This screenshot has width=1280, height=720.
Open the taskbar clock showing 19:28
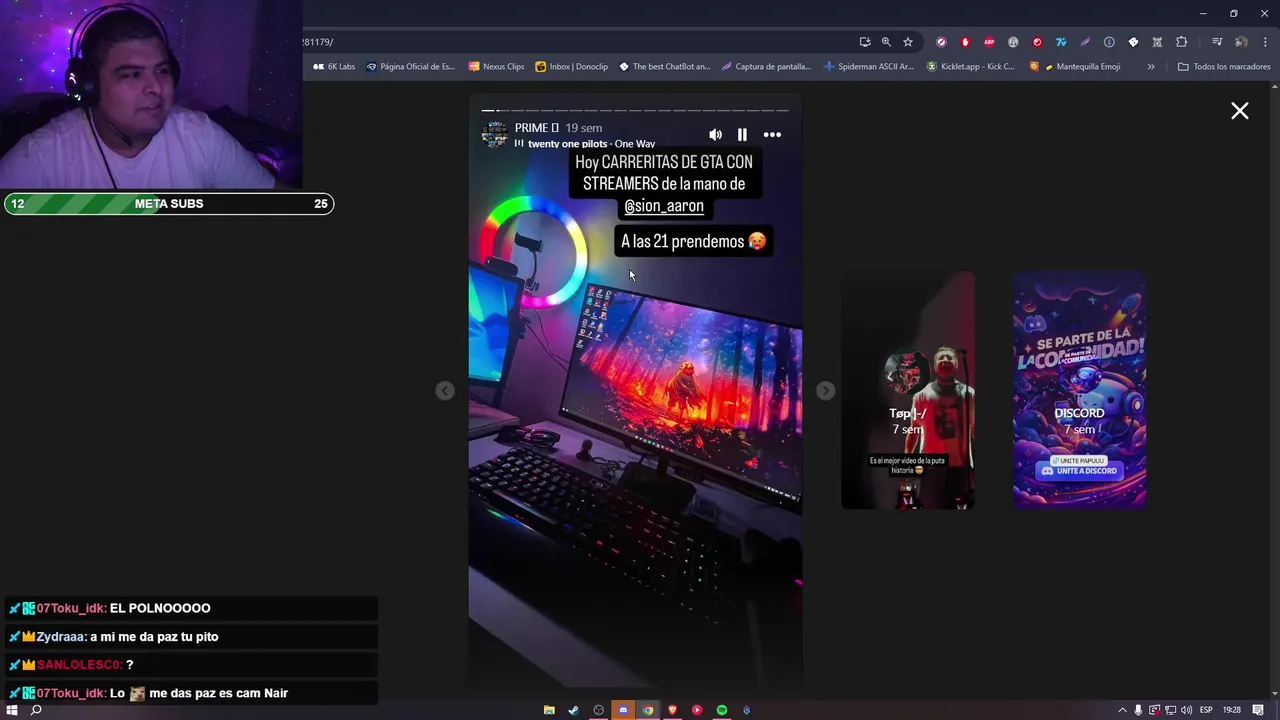coord(1231,710)
